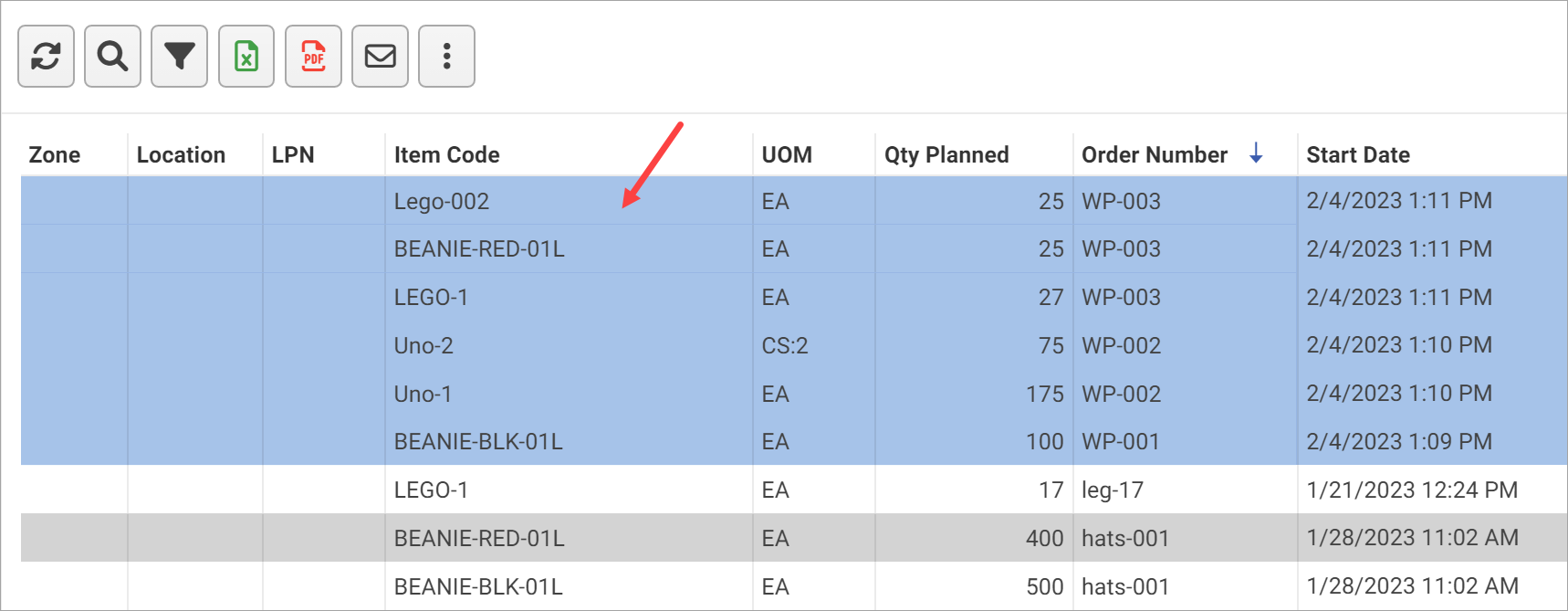
Task: Click the LPN column header
Action: coord(293,155)
